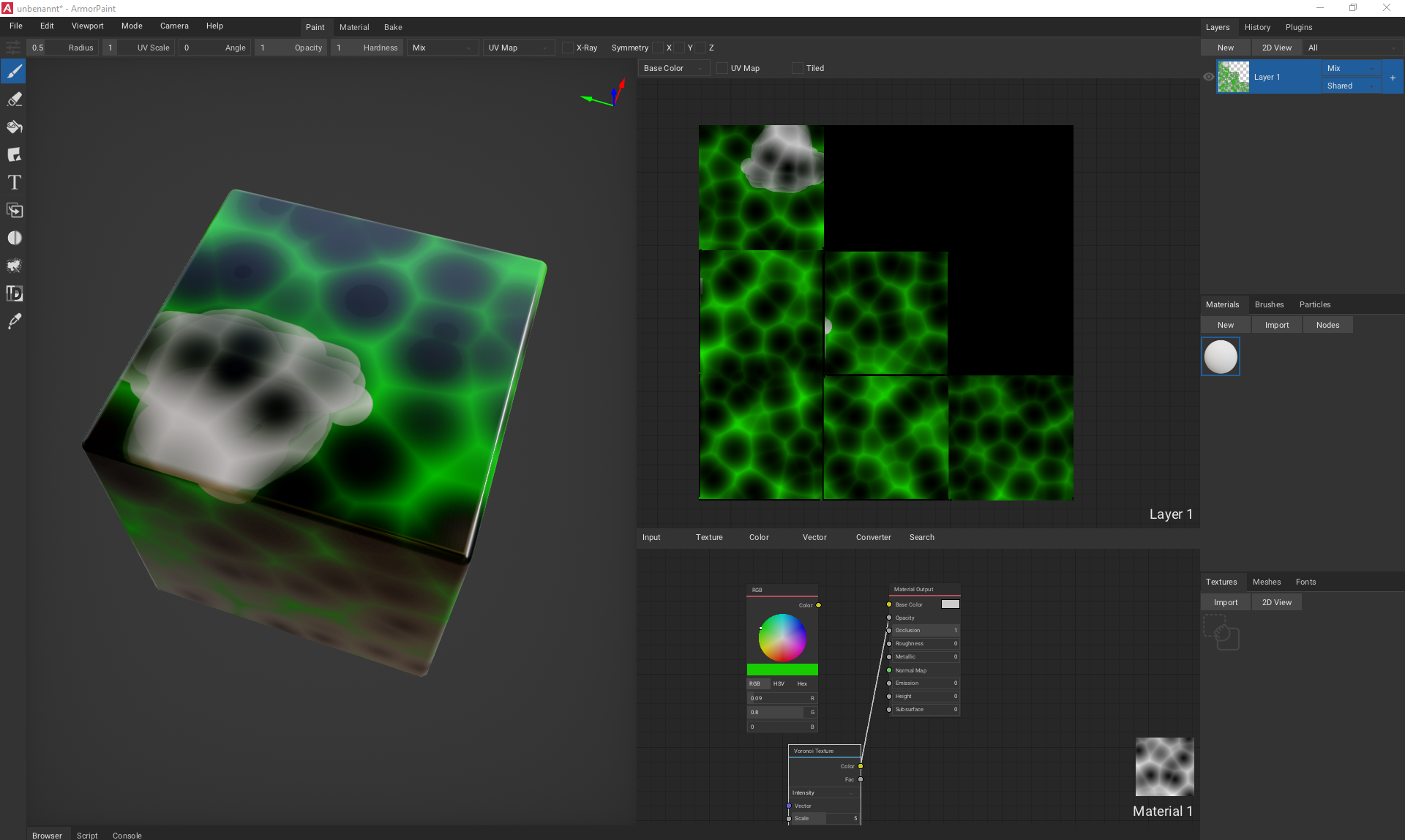Enable Symmetry Z checkbox
The width and height of the screenshot is (1405, 840).
point(700,48)
